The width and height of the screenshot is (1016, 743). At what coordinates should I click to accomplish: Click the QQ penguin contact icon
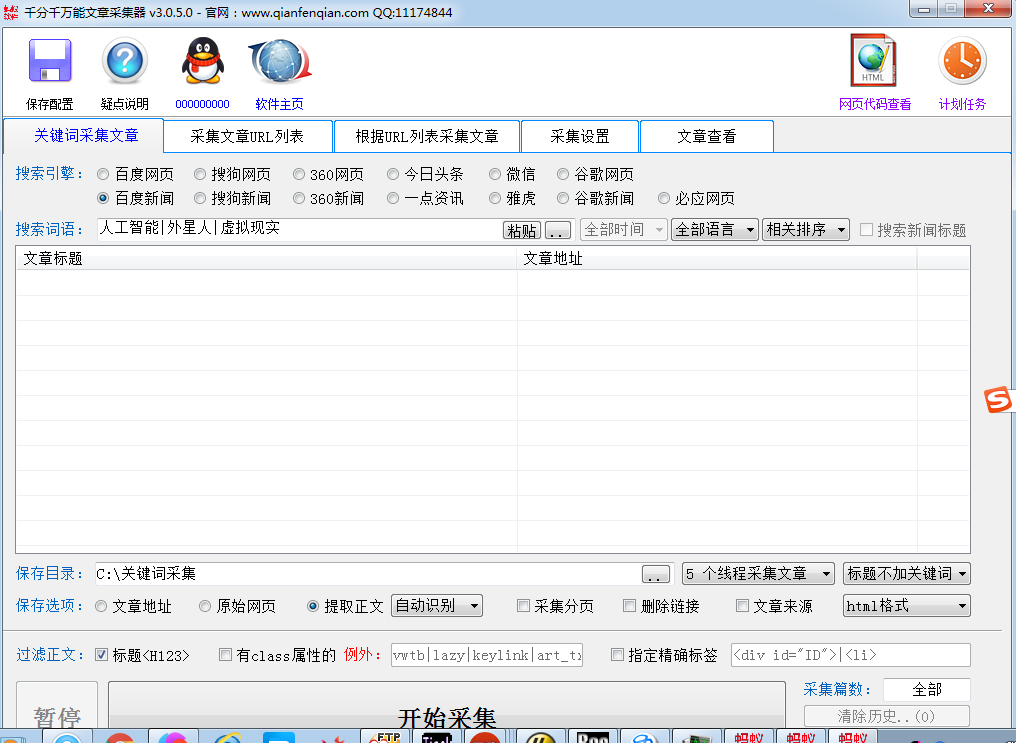click(202, 61)
